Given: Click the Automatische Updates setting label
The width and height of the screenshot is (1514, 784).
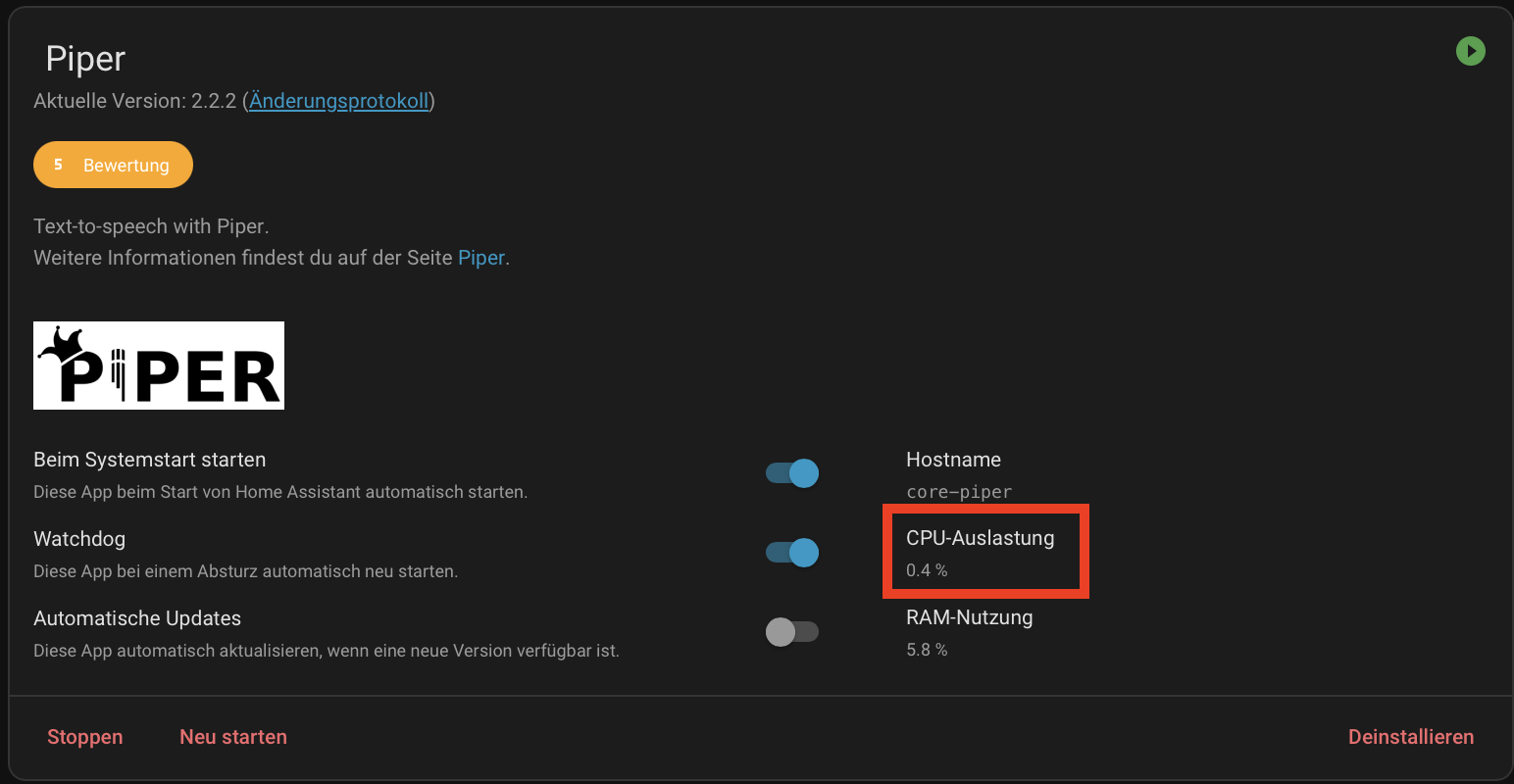Looking at the screenshot, I should [x=137, y=618].
